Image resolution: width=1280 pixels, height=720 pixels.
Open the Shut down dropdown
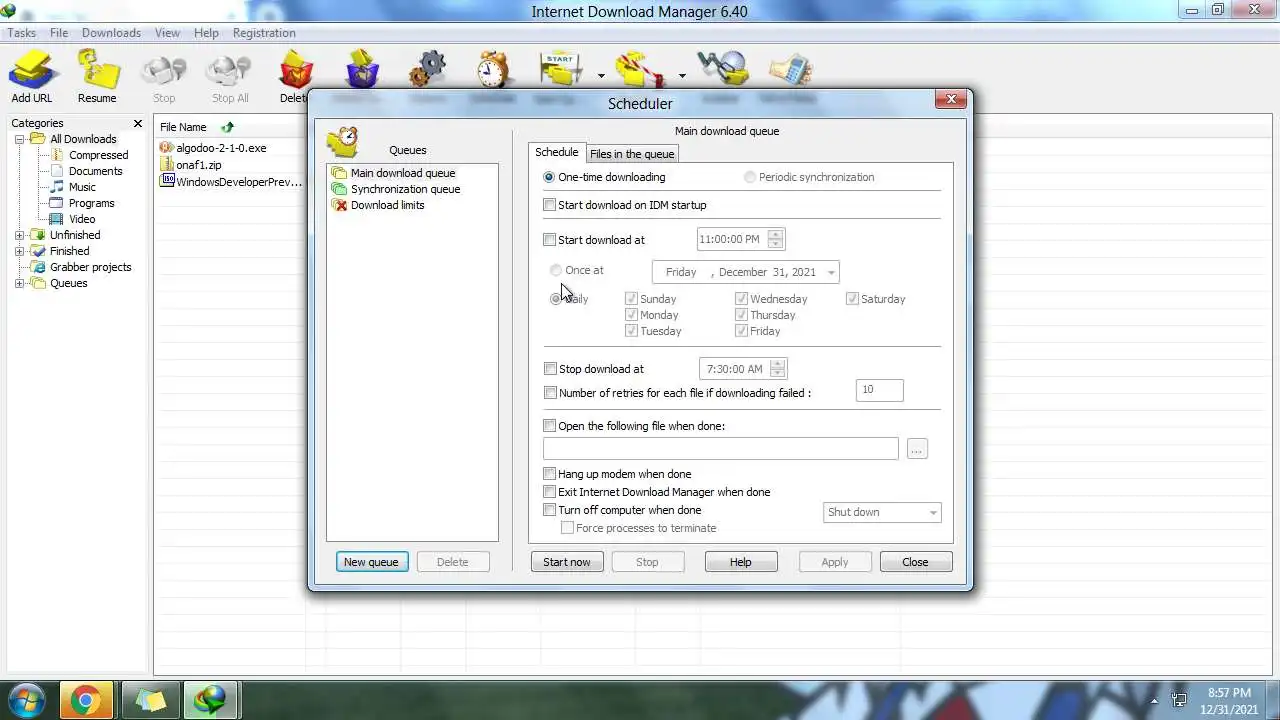(882, 512)
